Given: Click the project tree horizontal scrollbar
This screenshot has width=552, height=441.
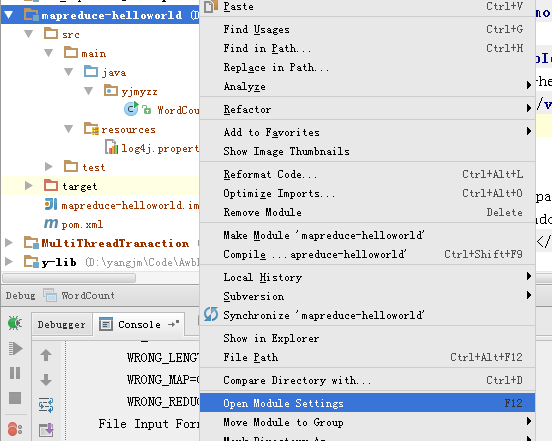Looking at the screenshot, I should coord(69,278).
